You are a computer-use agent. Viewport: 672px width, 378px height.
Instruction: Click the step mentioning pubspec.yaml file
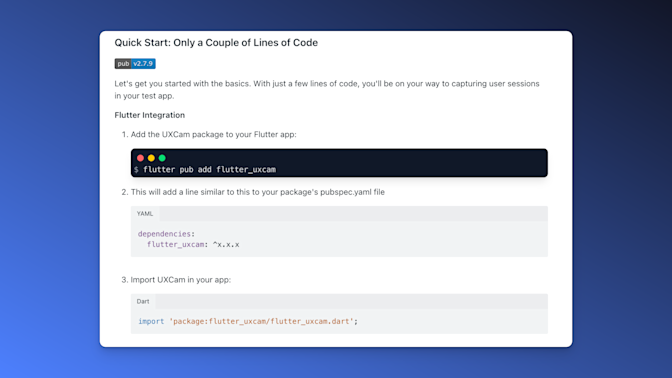click(x=258, y=192)
